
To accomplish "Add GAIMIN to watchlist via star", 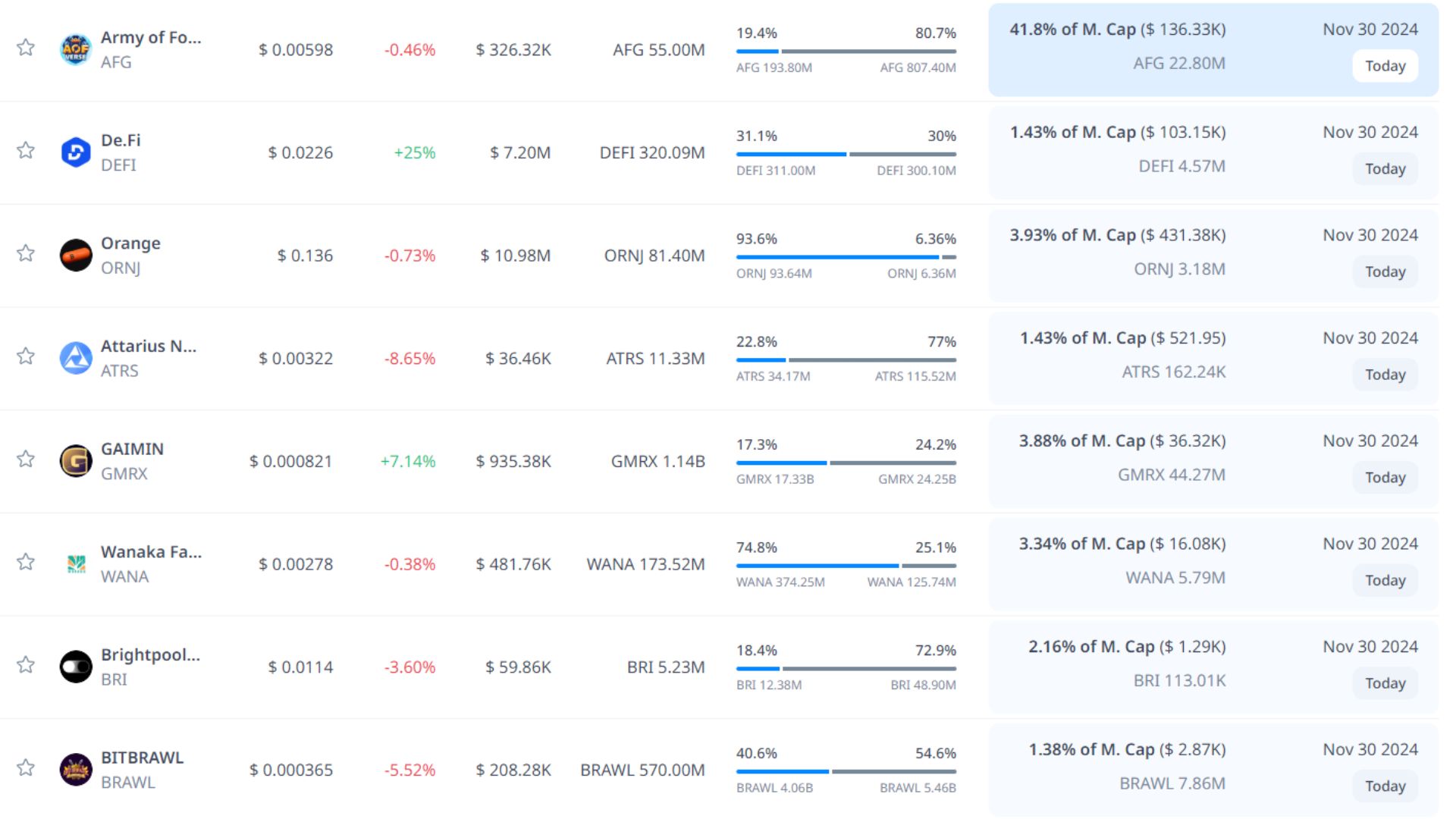I will pos(26,459).
